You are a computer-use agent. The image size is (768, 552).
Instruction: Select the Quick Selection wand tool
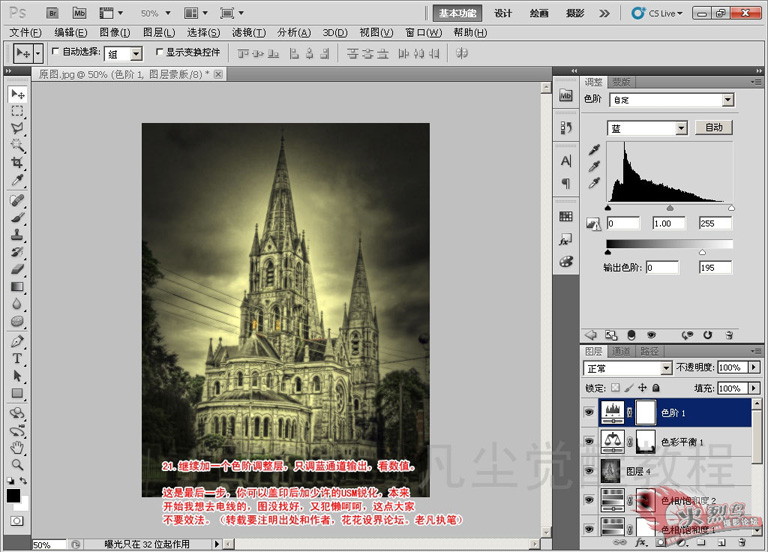coord(17,145)
